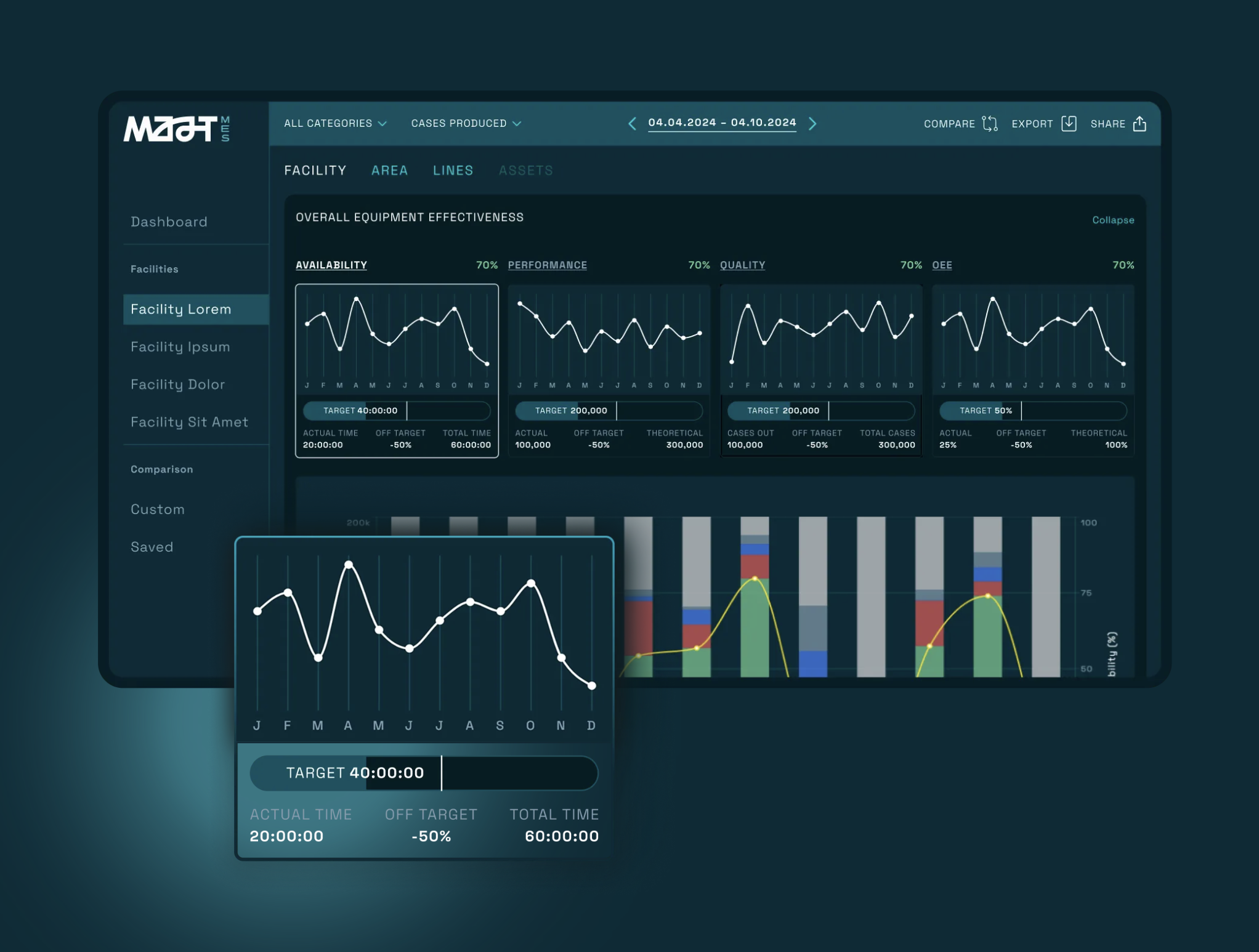The height and width of the screenshot is (952, 1259).
Task: Click the MAAT MES logo
Action: [176, 129]
